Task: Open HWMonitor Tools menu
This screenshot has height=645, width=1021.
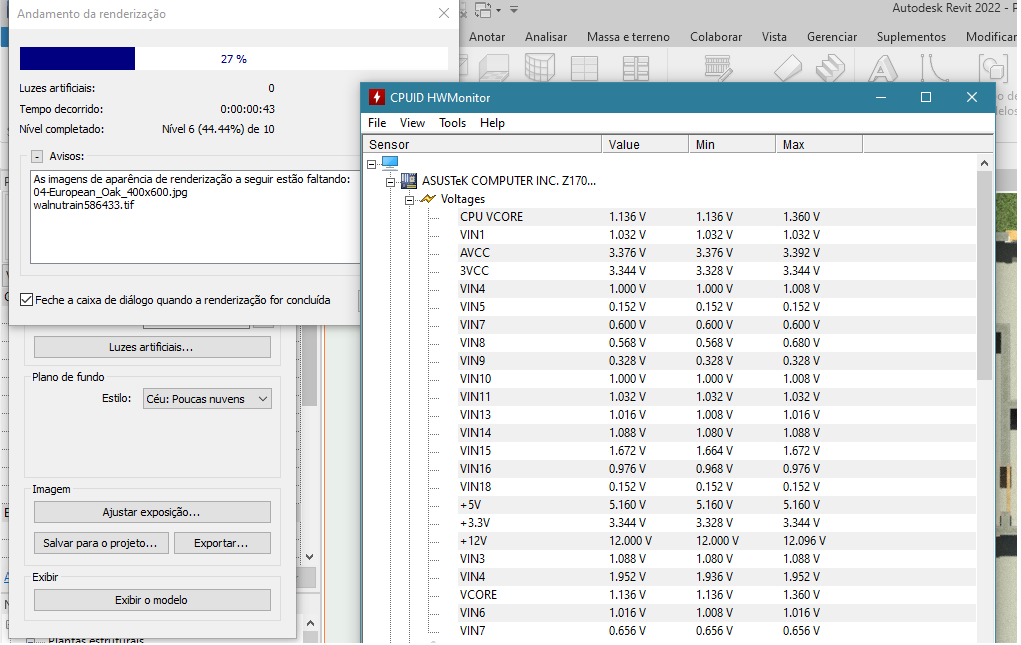Action: pos(452,122)
